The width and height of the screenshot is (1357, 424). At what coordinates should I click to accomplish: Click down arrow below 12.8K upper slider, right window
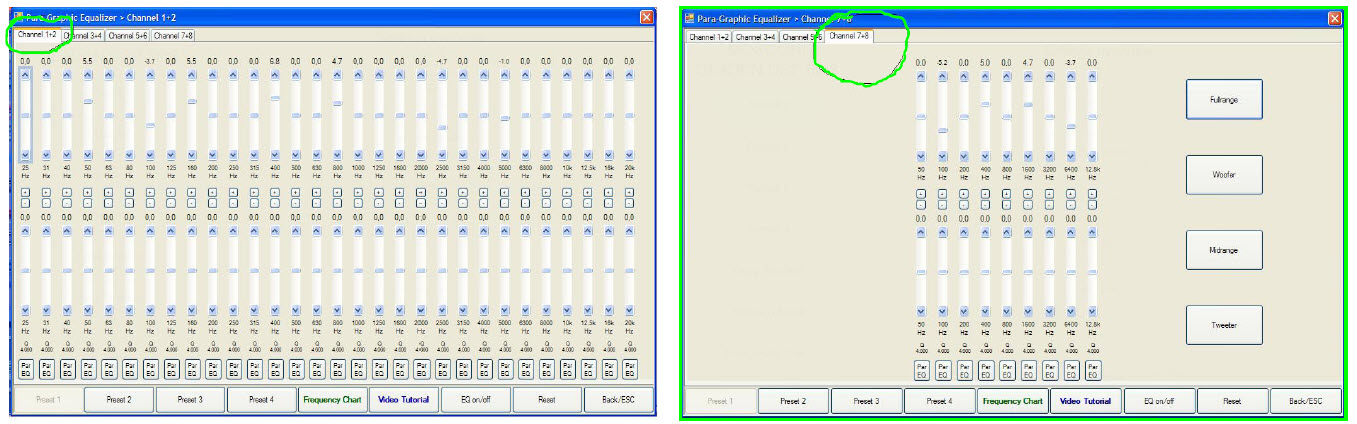coord(1092,155)
